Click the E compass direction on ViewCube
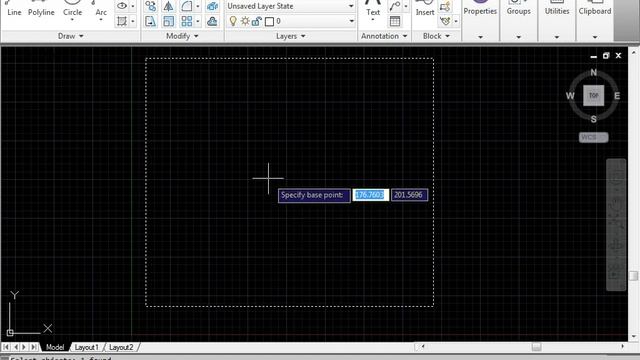This screenshot has height=360, width=640. pos(617,96)
